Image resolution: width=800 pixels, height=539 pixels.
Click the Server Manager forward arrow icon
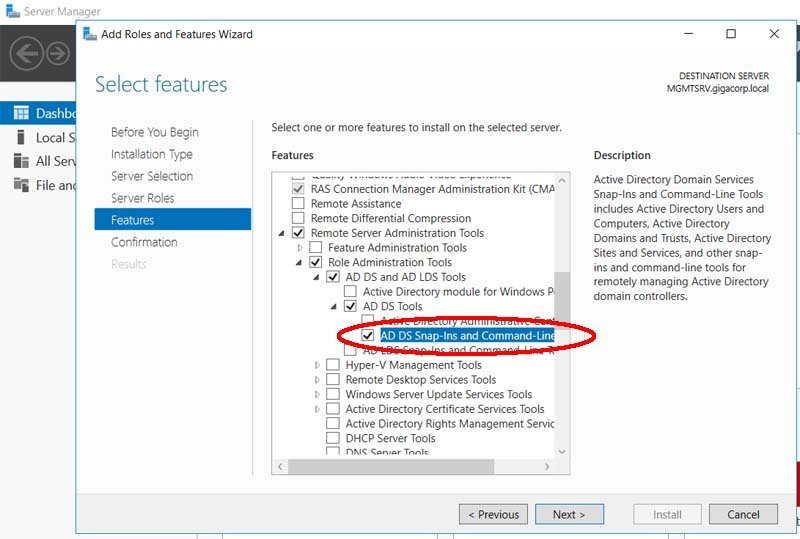pos(58,53)
